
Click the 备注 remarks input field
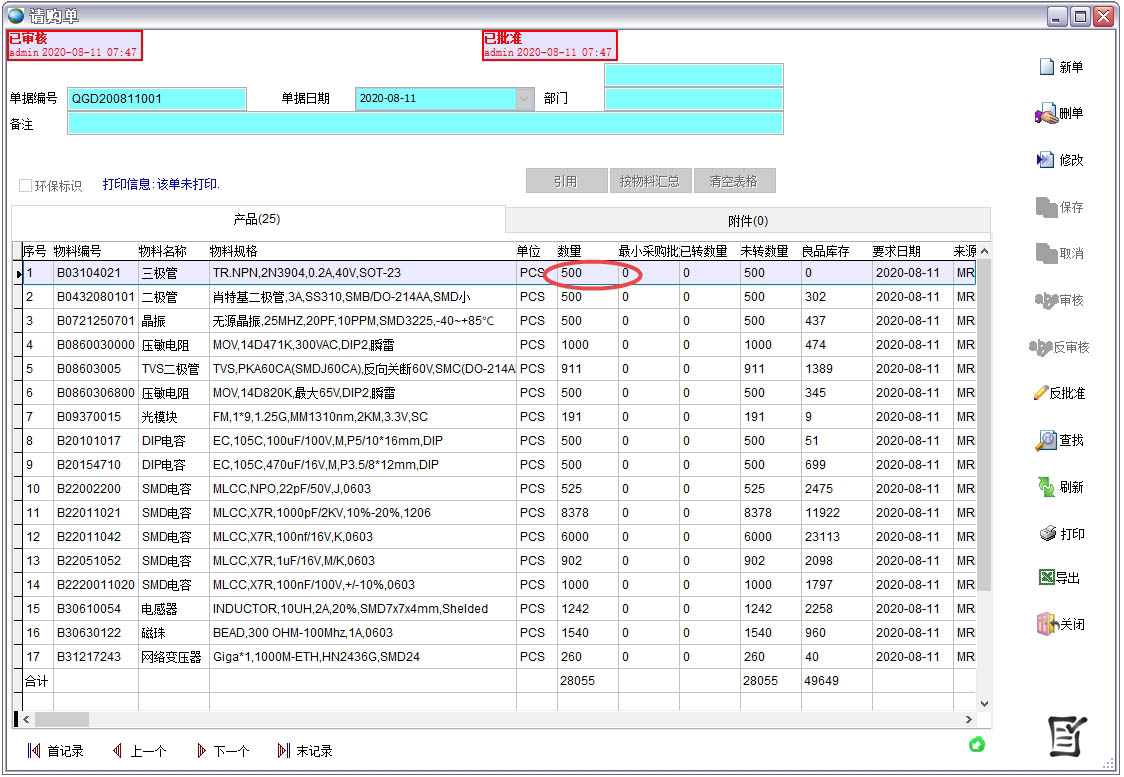(425, 123)
